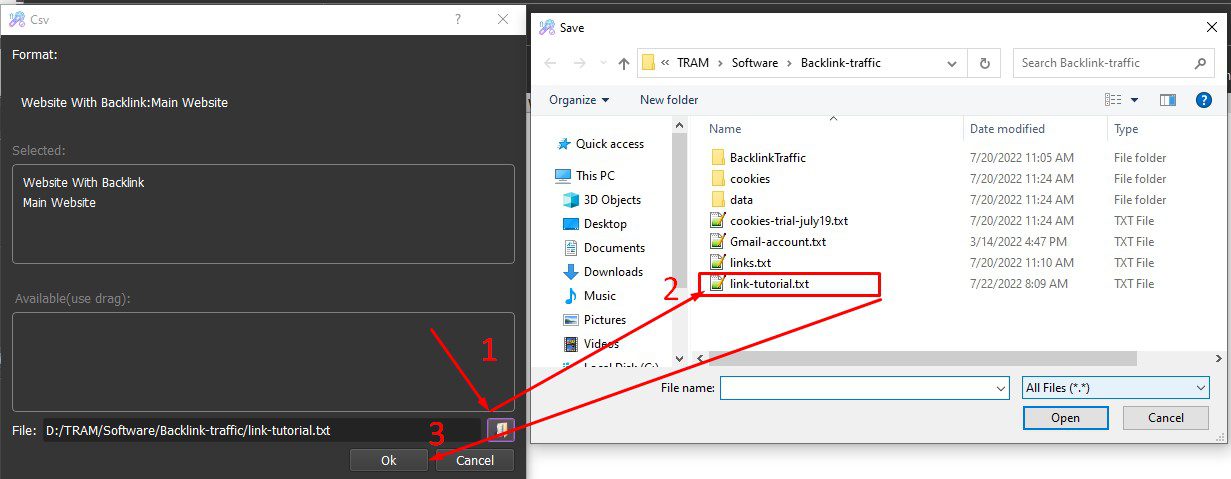Open the view options dropdown arrow
This screenshot has height=479, width=1231.
tap(1135, 100)
